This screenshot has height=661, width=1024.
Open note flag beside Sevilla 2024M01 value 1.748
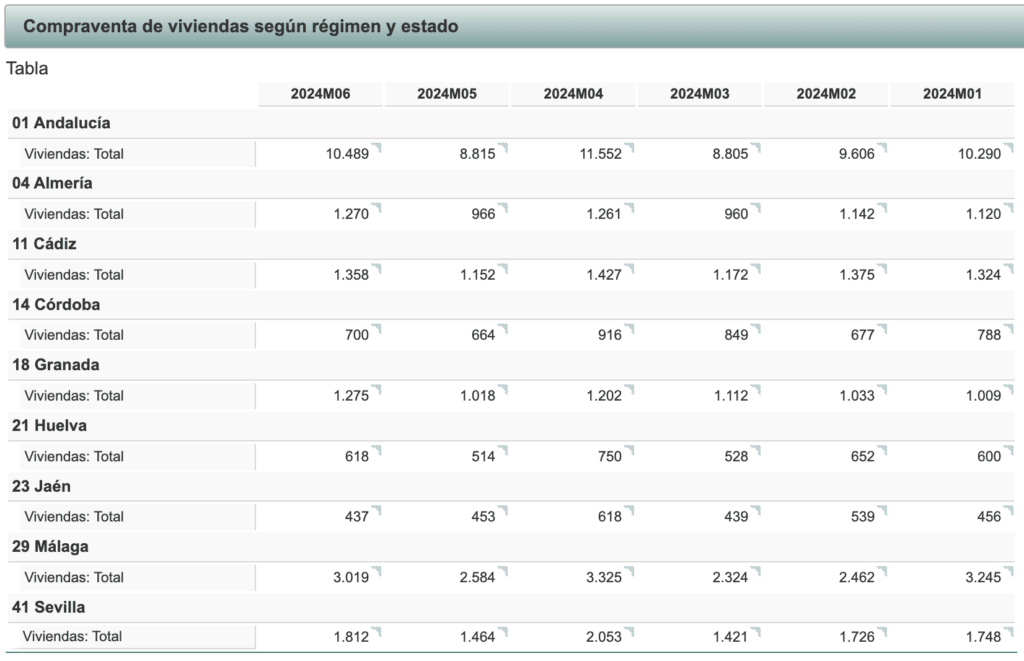click(1009, 632)
